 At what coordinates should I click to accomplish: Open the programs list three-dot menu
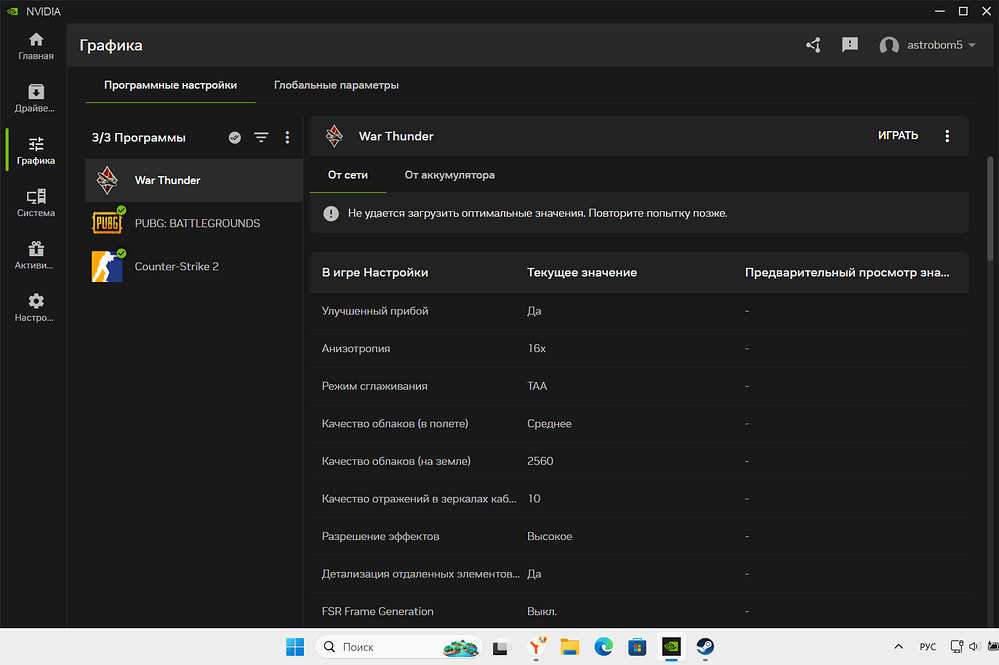(x=287, y=138)
